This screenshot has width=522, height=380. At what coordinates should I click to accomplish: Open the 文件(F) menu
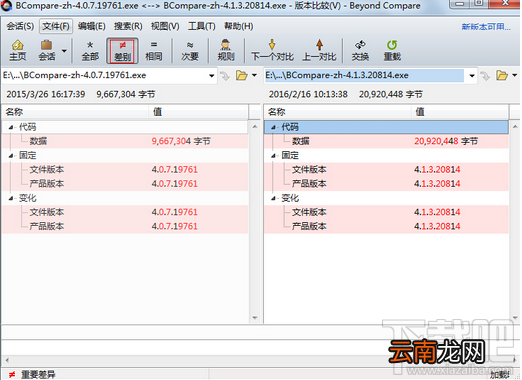tap(56, 26)
